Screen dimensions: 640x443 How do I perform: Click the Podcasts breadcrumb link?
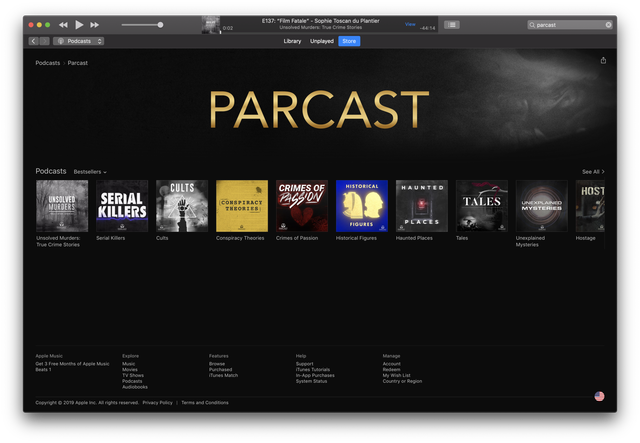point(47,63)
